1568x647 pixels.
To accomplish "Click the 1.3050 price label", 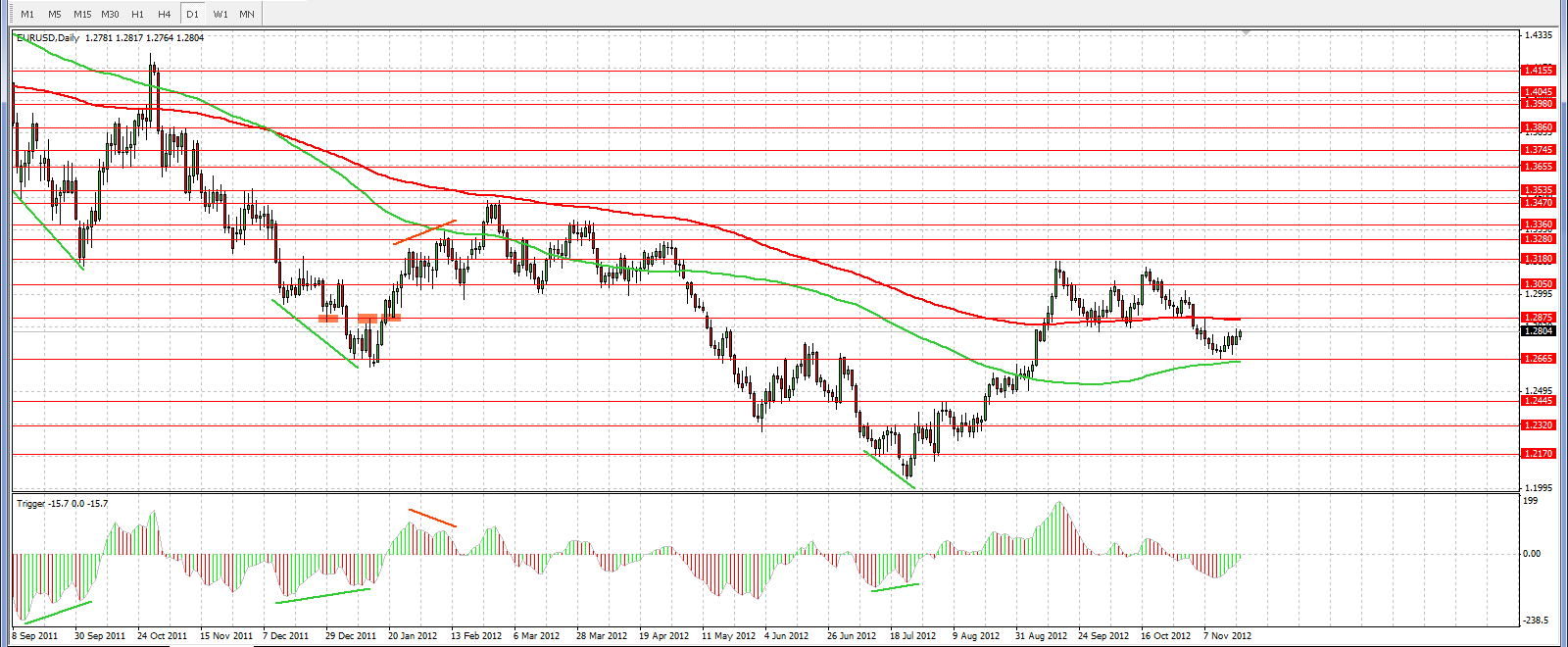I will click(x=1538, y=284).
